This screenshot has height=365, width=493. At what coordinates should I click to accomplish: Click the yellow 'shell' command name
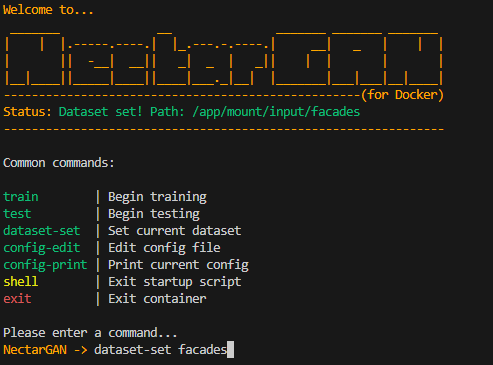[21, 282]
